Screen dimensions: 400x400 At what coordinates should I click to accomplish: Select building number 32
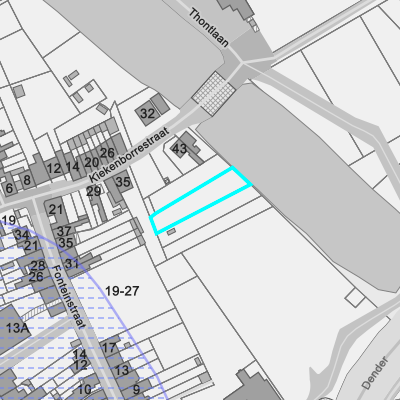tap(147, 114)
